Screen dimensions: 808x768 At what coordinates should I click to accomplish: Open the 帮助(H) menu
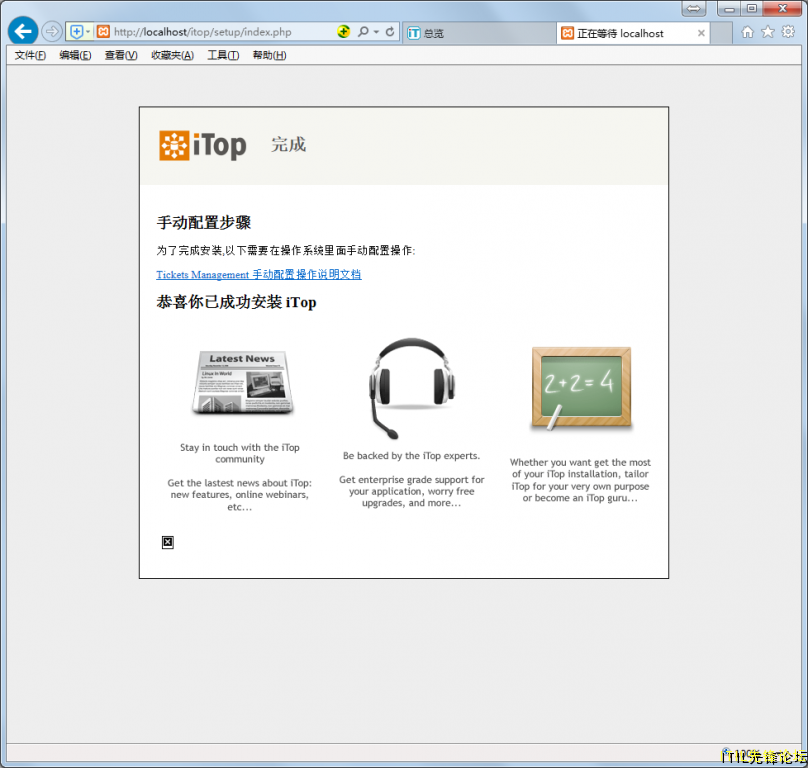269,55
